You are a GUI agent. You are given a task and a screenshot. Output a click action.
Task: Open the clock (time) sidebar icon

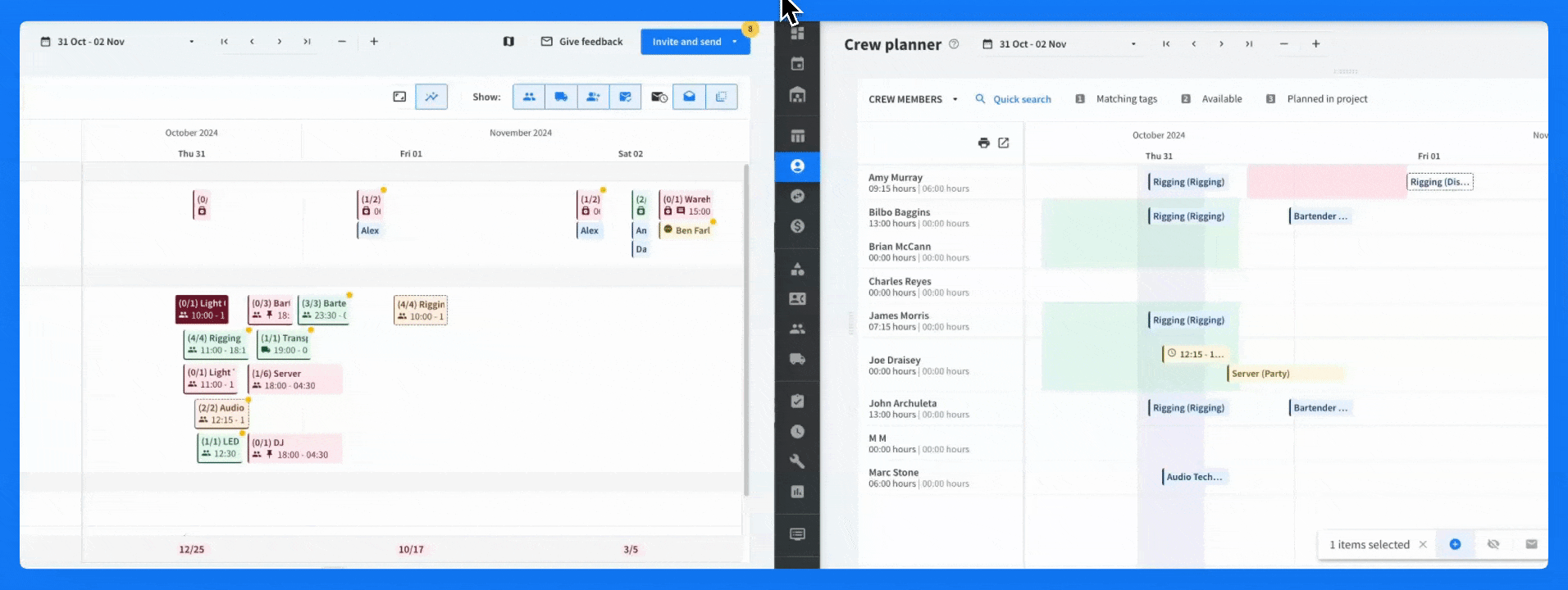click(x=797, y=432)
